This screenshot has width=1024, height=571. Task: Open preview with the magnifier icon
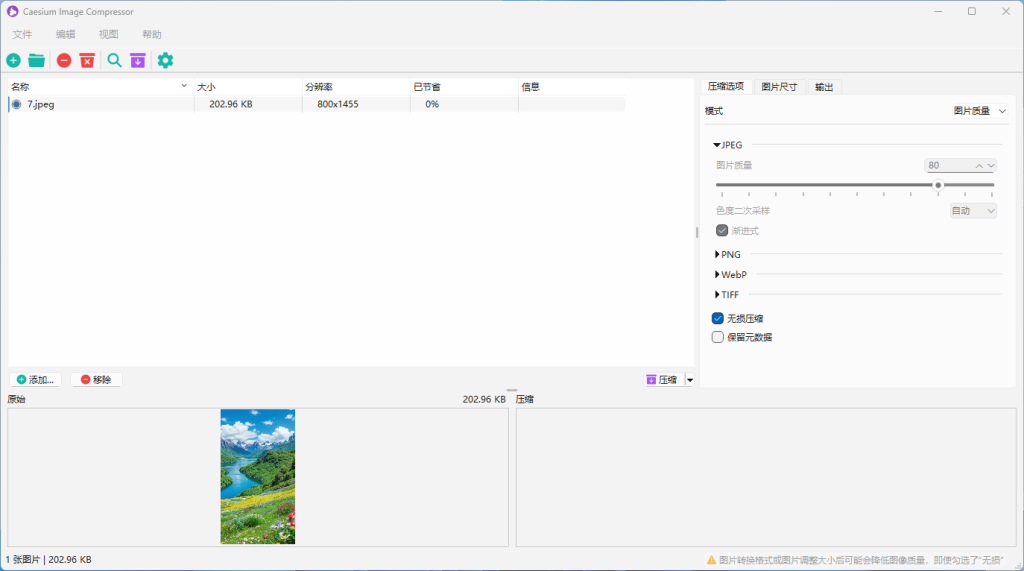coord(114,61)
